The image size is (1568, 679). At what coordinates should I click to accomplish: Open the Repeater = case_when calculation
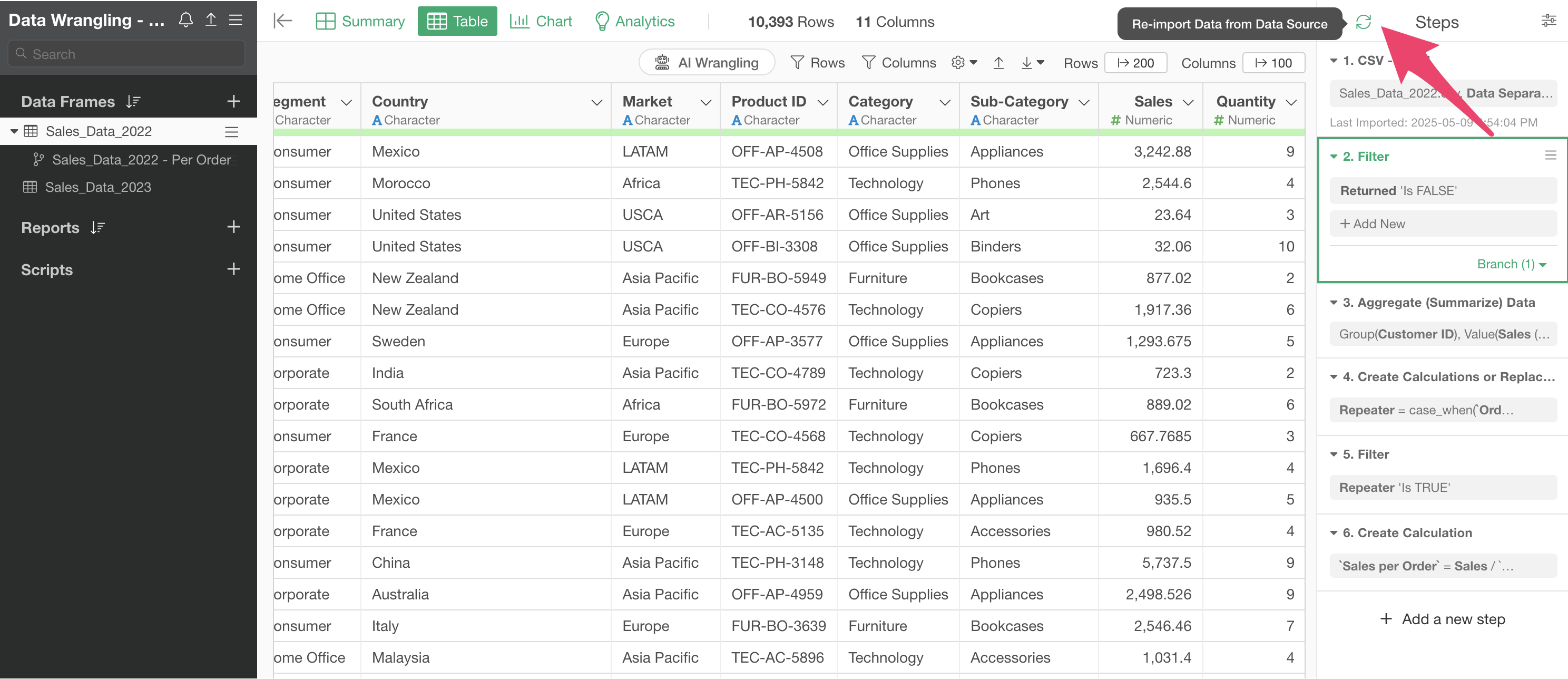1443,411
